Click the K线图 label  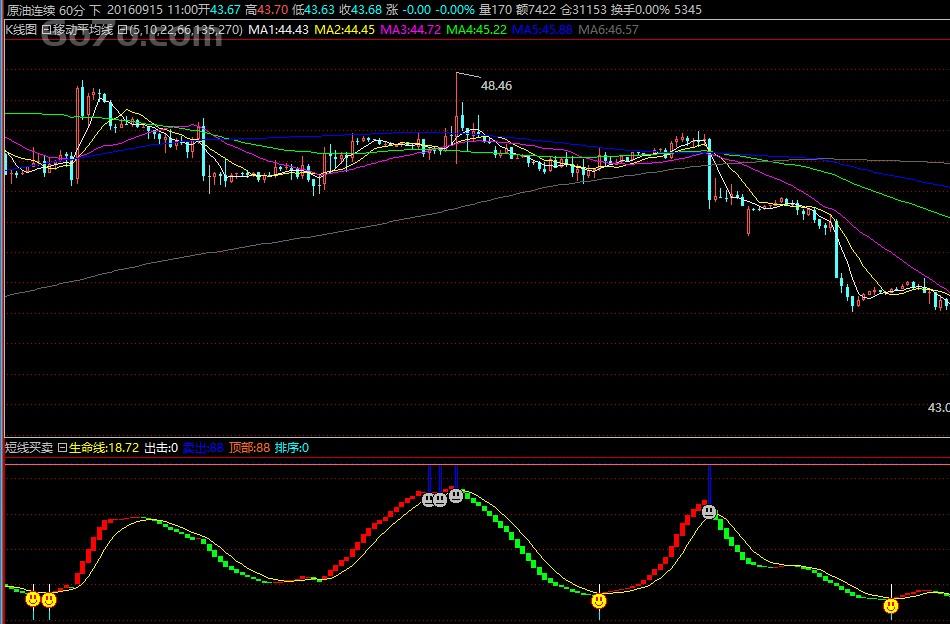coord(21,29)
